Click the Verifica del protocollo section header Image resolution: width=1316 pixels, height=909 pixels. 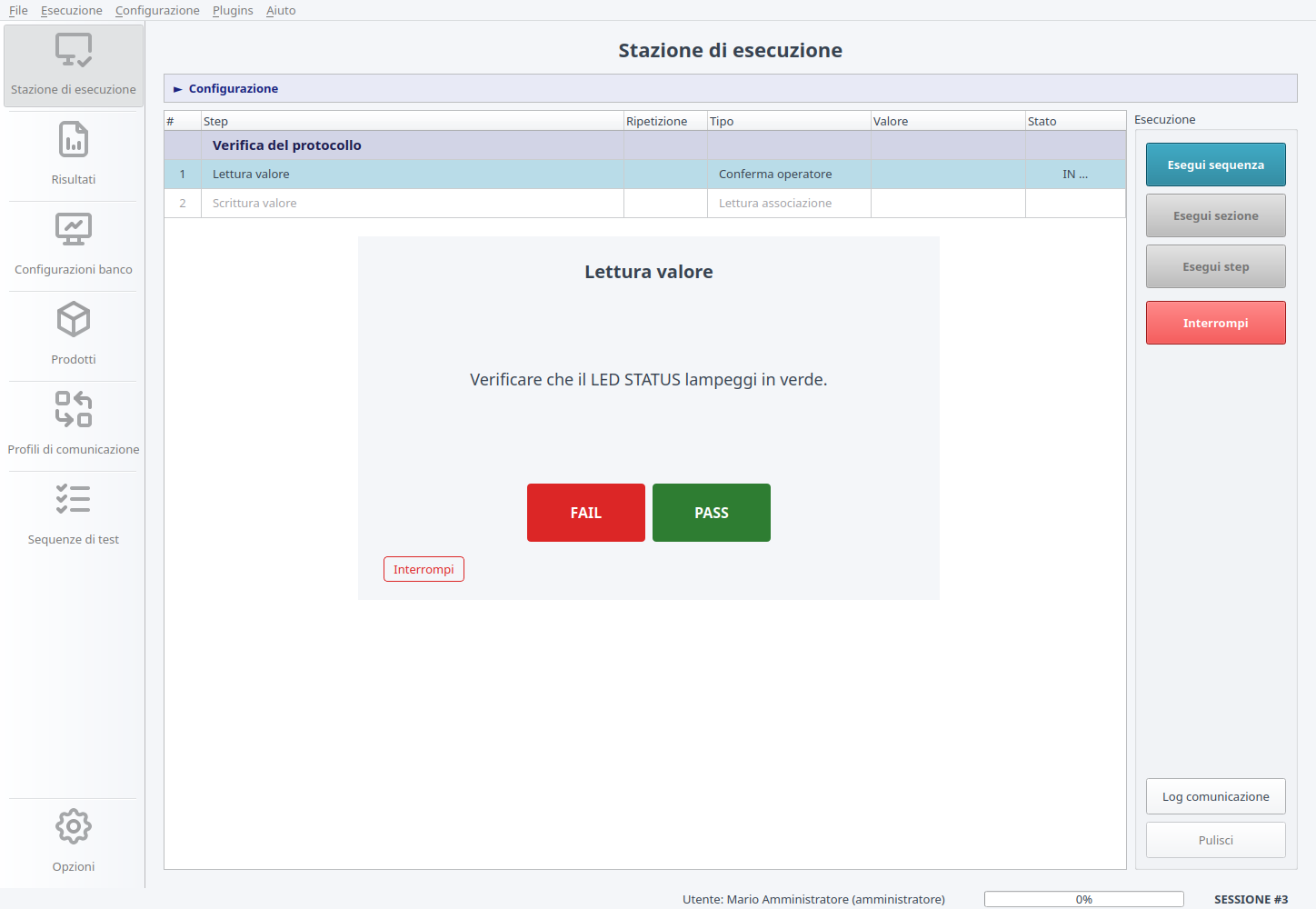(645, 145)
